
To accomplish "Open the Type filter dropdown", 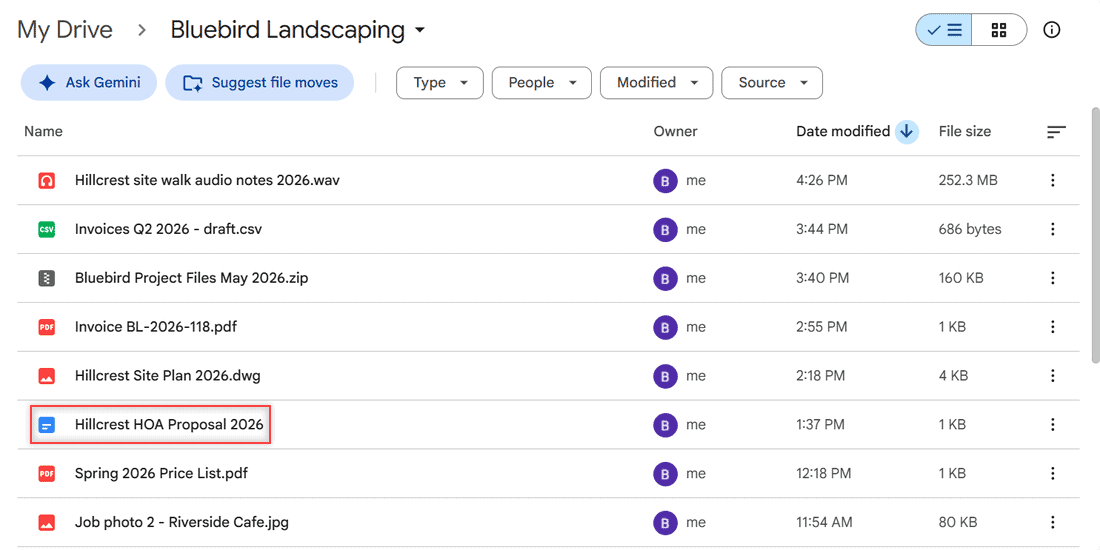I will tap(440, 83).
